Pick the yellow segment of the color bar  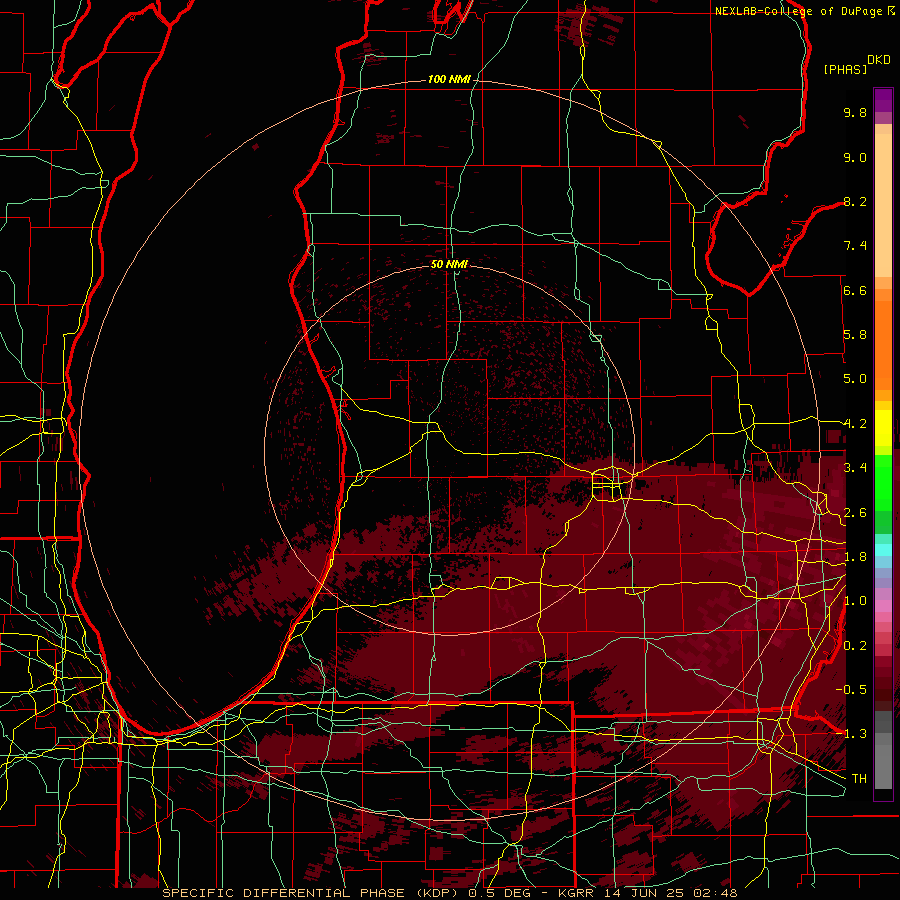(883, 428)
